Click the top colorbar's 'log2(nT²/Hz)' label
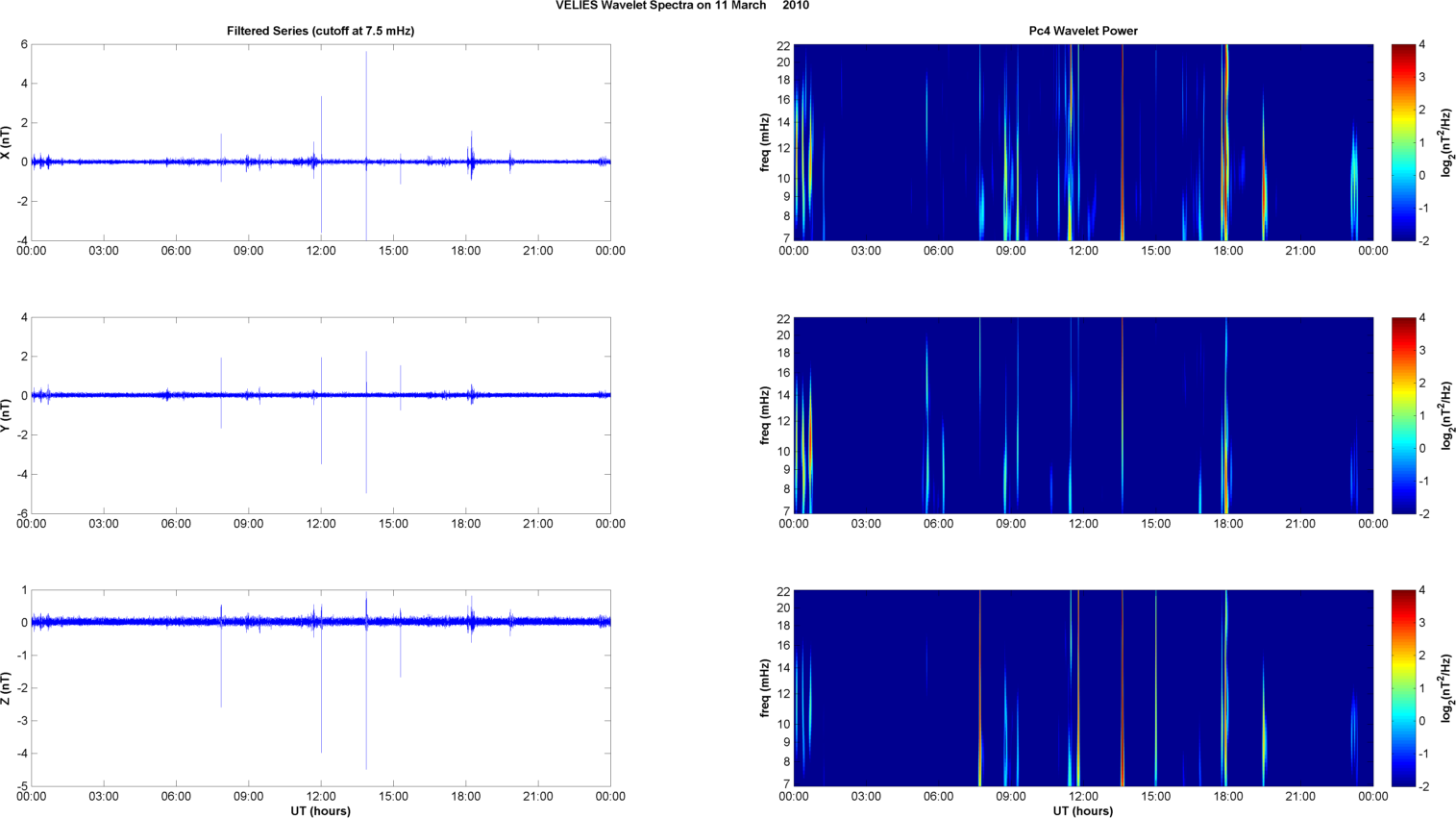 tap(1445, 142)
